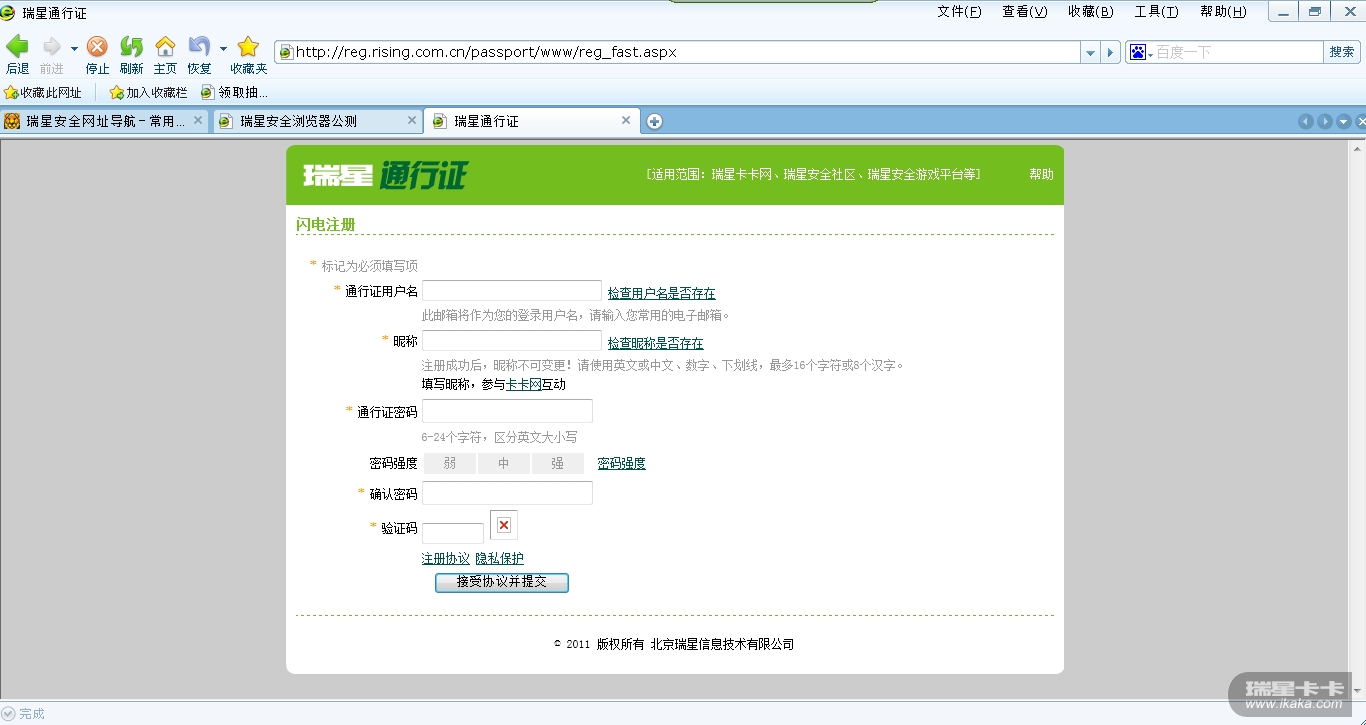The image size is (1366, 725).
Task: Click the 百度一下 search box
Action: (x=1238, y=52)
